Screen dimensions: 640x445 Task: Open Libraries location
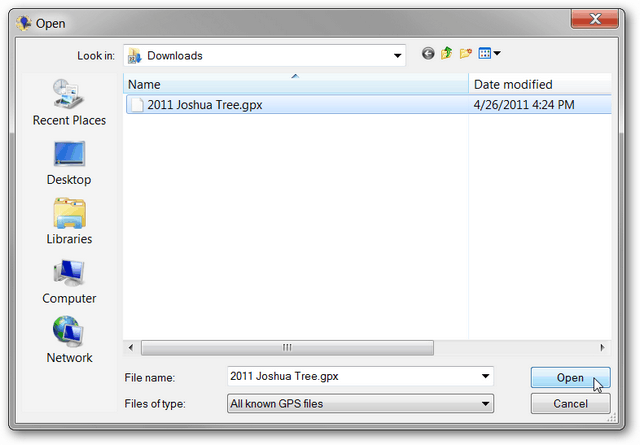click(69, 221)
